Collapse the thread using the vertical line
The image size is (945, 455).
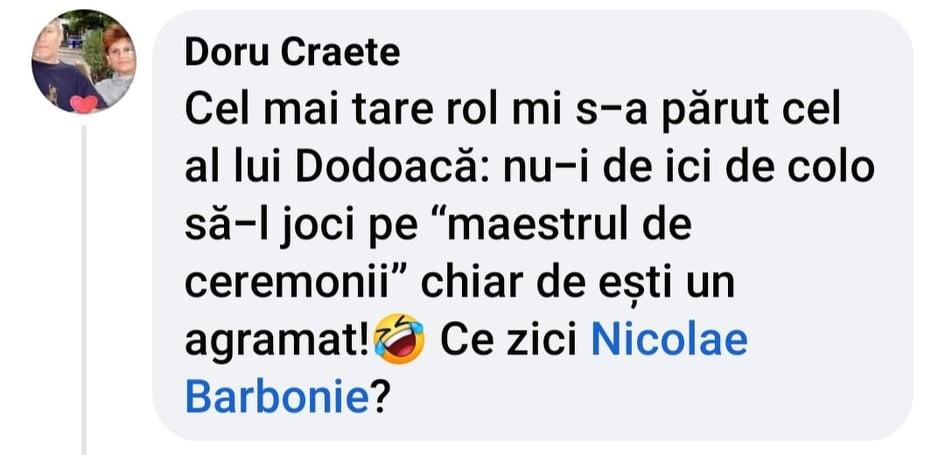point(84,289)
